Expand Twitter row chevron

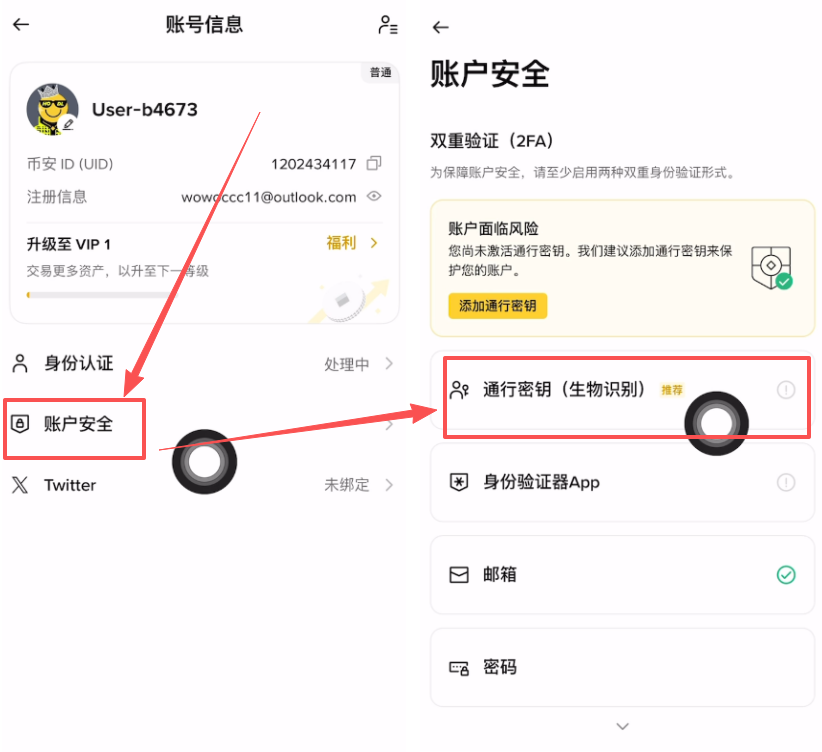(389, 485)
